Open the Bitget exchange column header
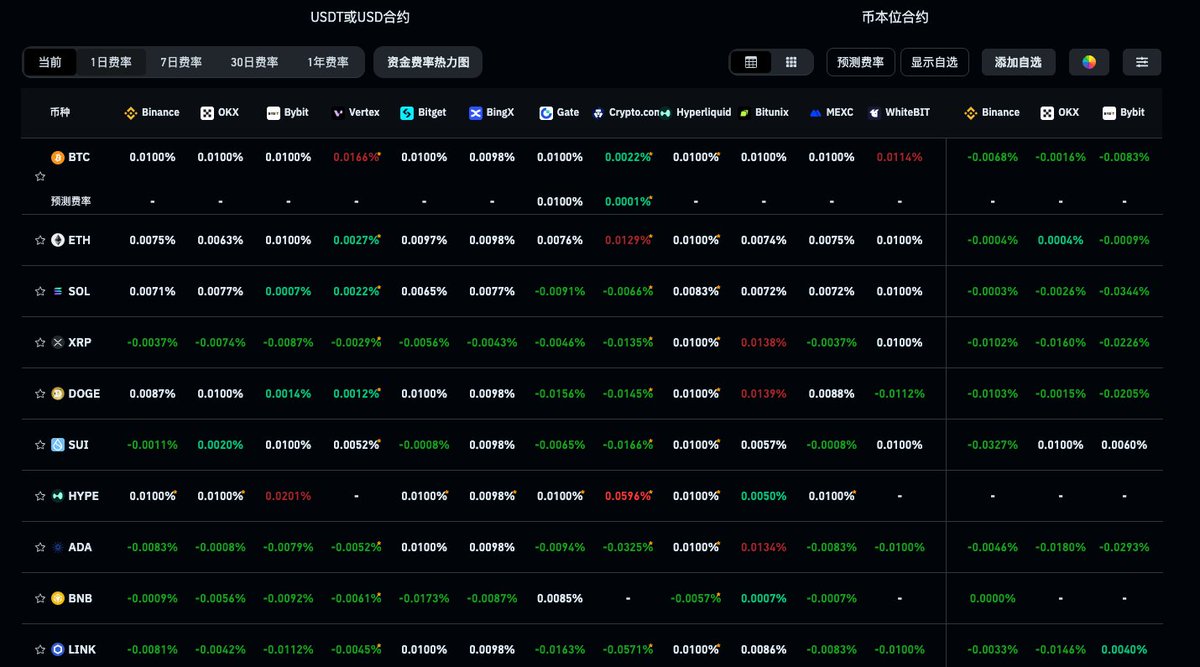Viewport: 1200px width, 667px height. pyautogui.click(x=424, y=113)
